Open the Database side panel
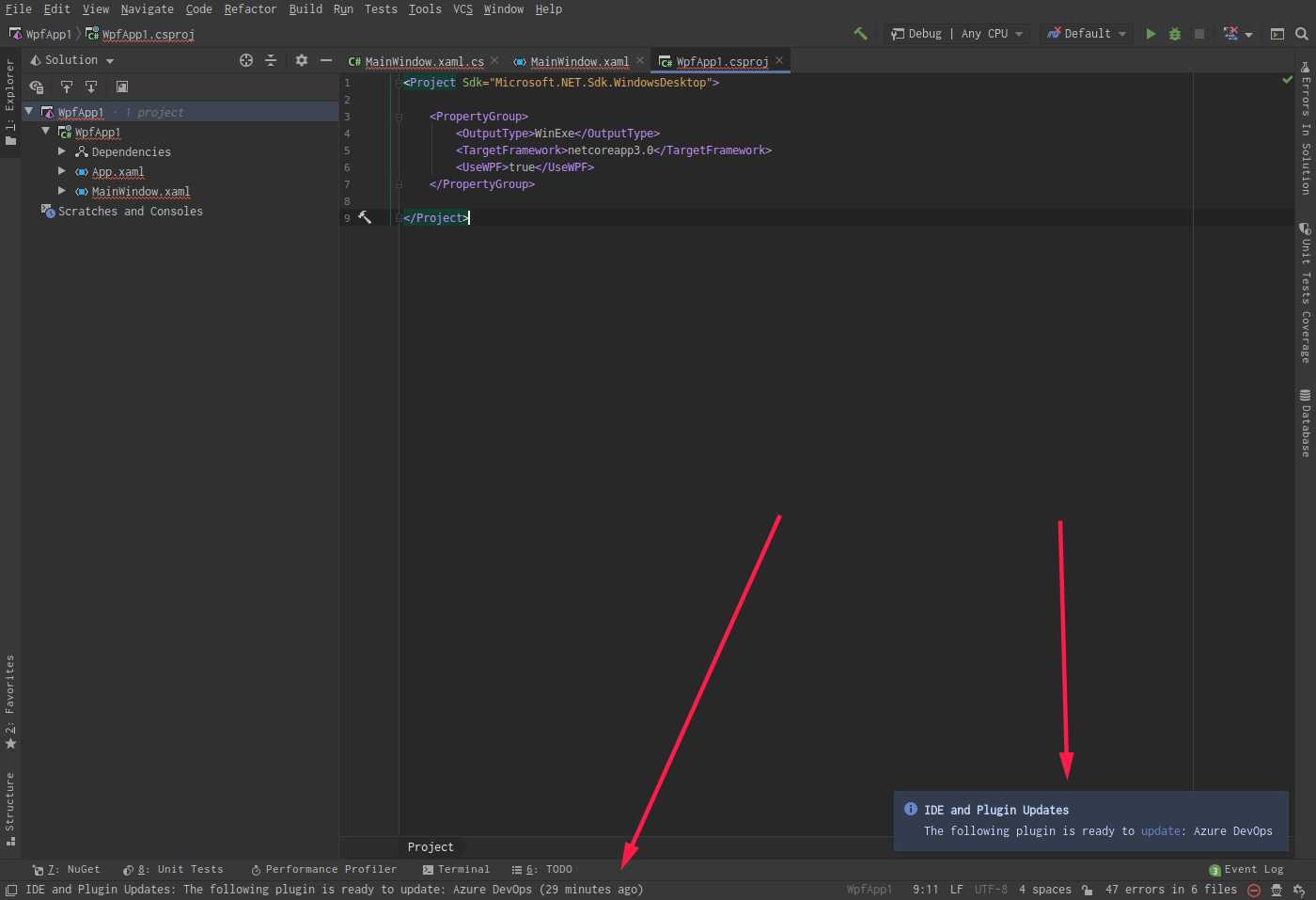This screenshot has width=1316, height=900. [x=1306, y=423]
